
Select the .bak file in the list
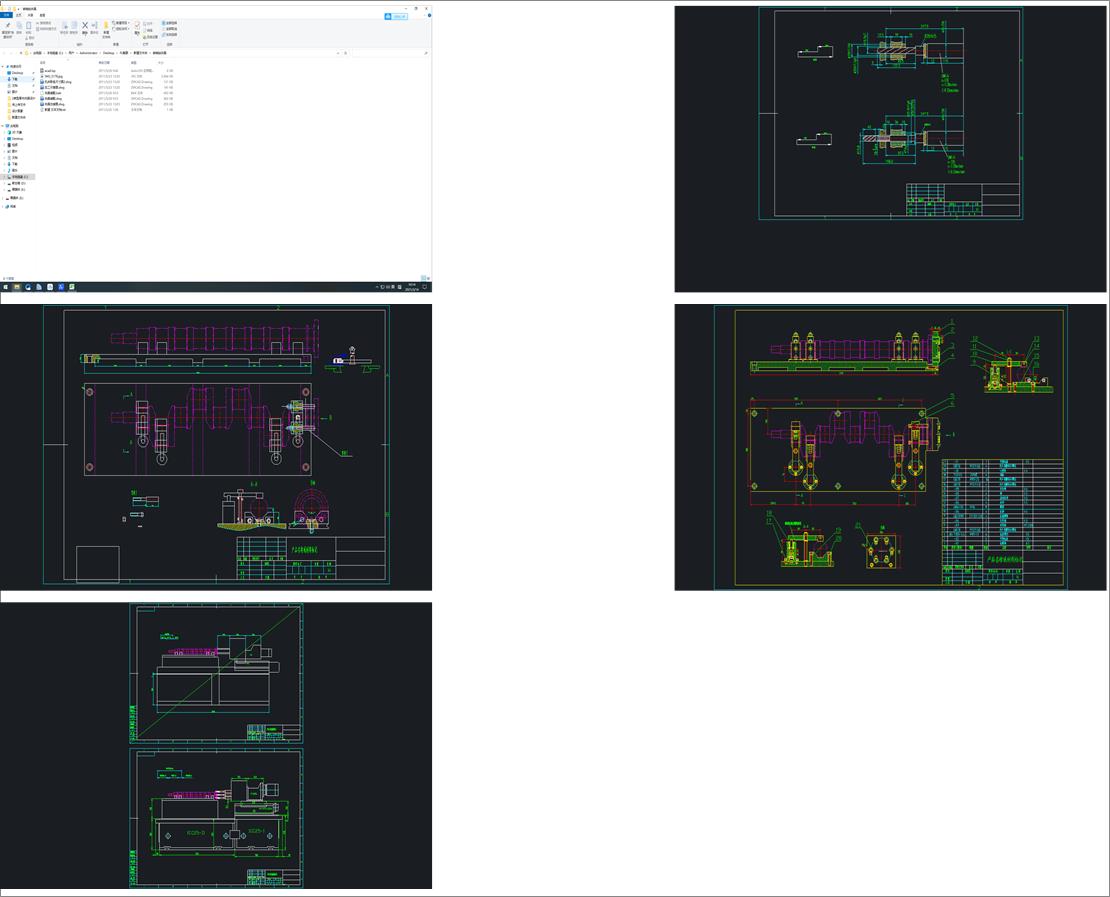coord(52,93)
